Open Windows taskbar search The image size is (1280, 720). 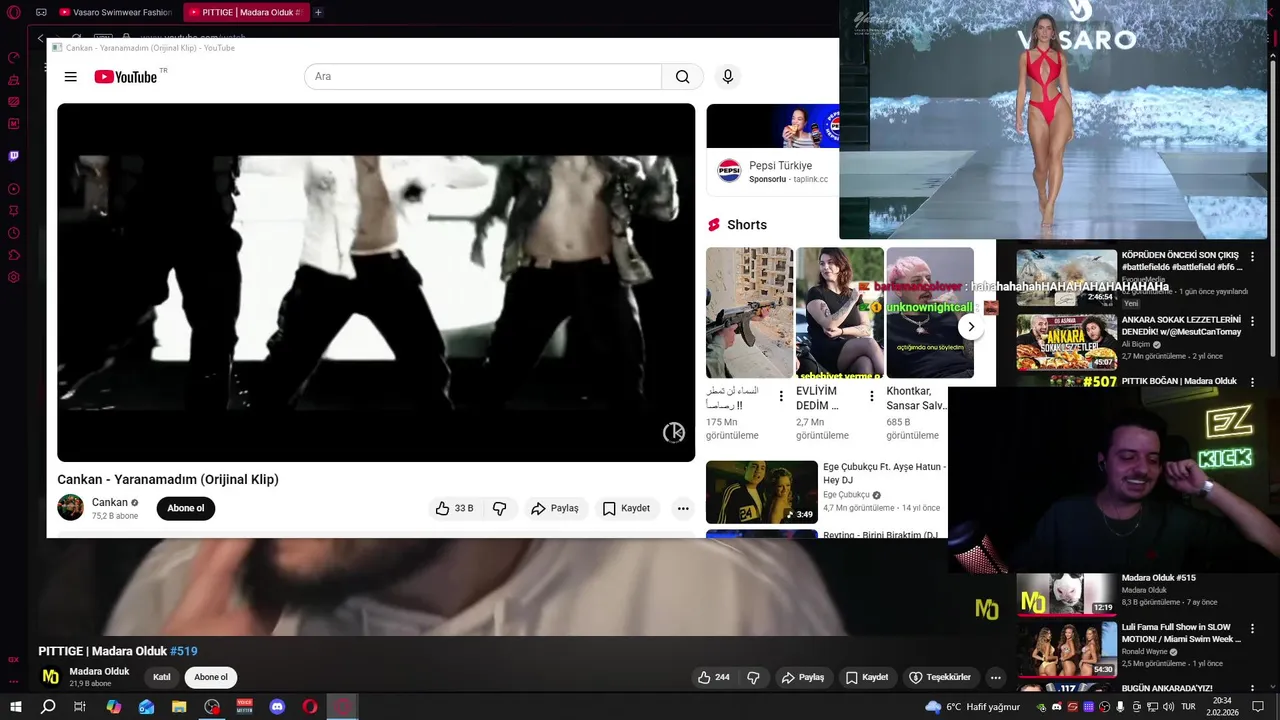point(48,706)
